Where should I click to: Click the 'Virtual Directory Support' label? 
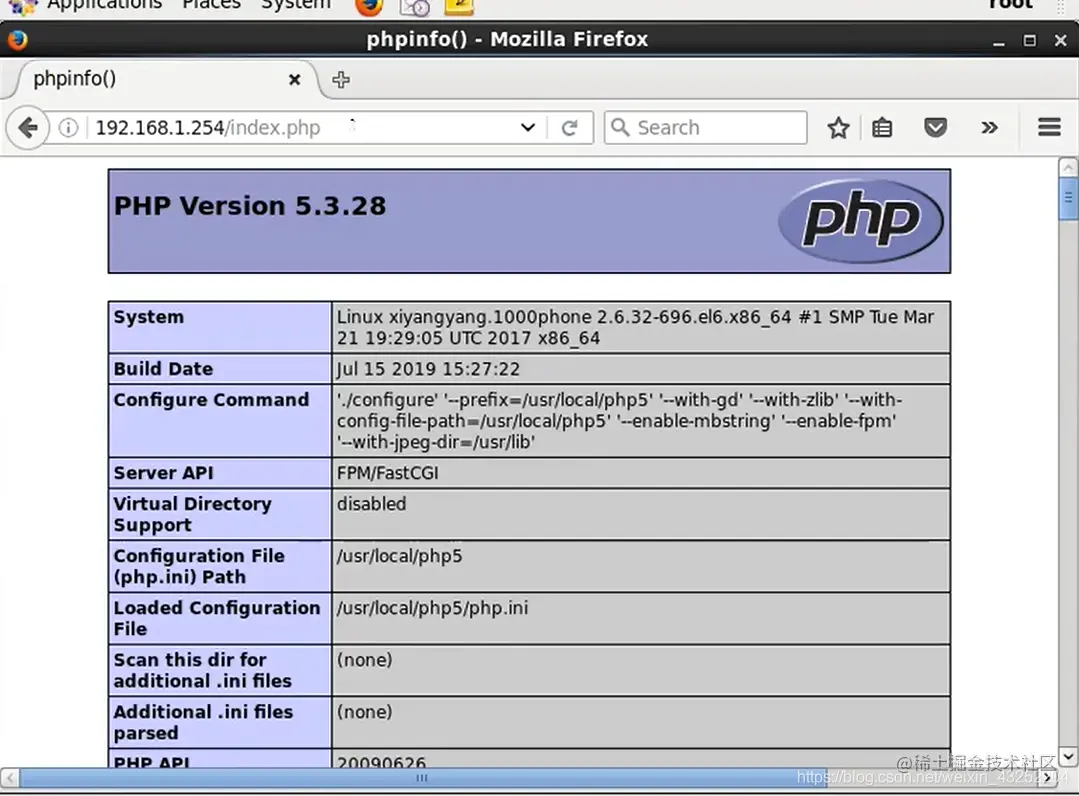(x=193, y=514)
